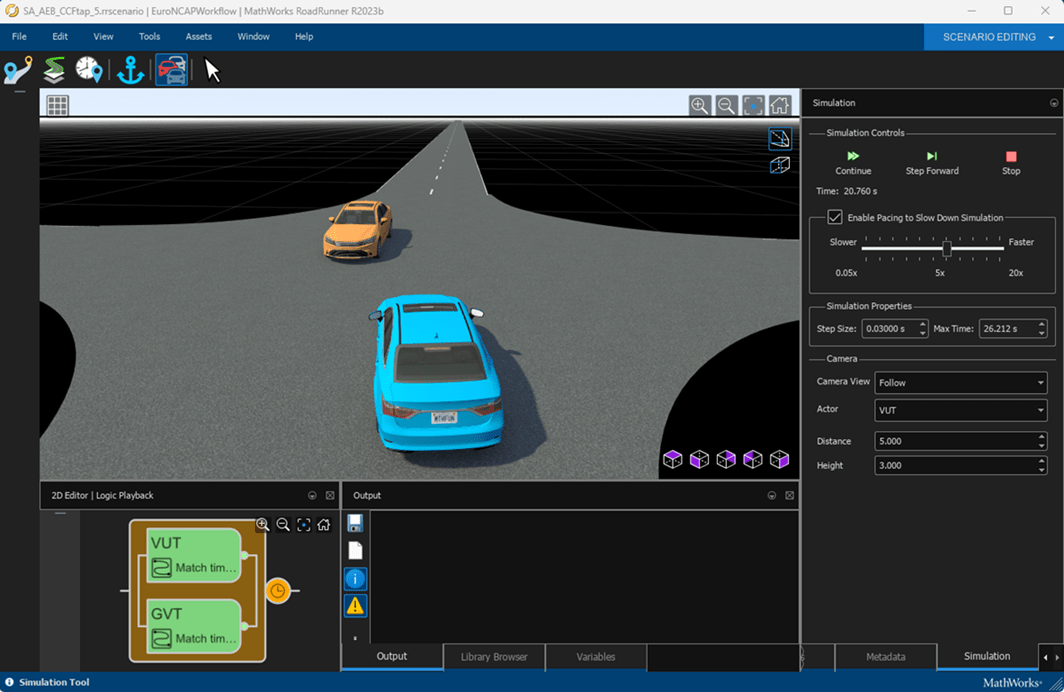Frame selection in the 3D viewport
Screen dimensions: 1064x692
point(753,105)
